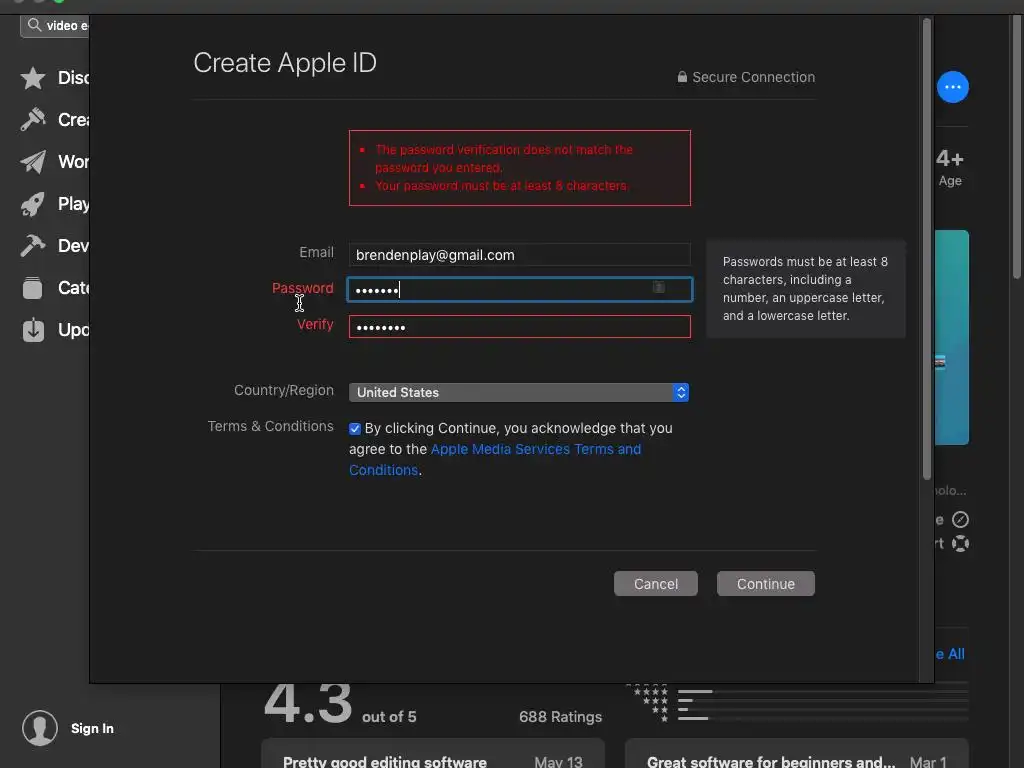Click the dialog vertical scrollbar
Image resolution: width=1024 pixels, height=768 pixels.
coord(926,251)
